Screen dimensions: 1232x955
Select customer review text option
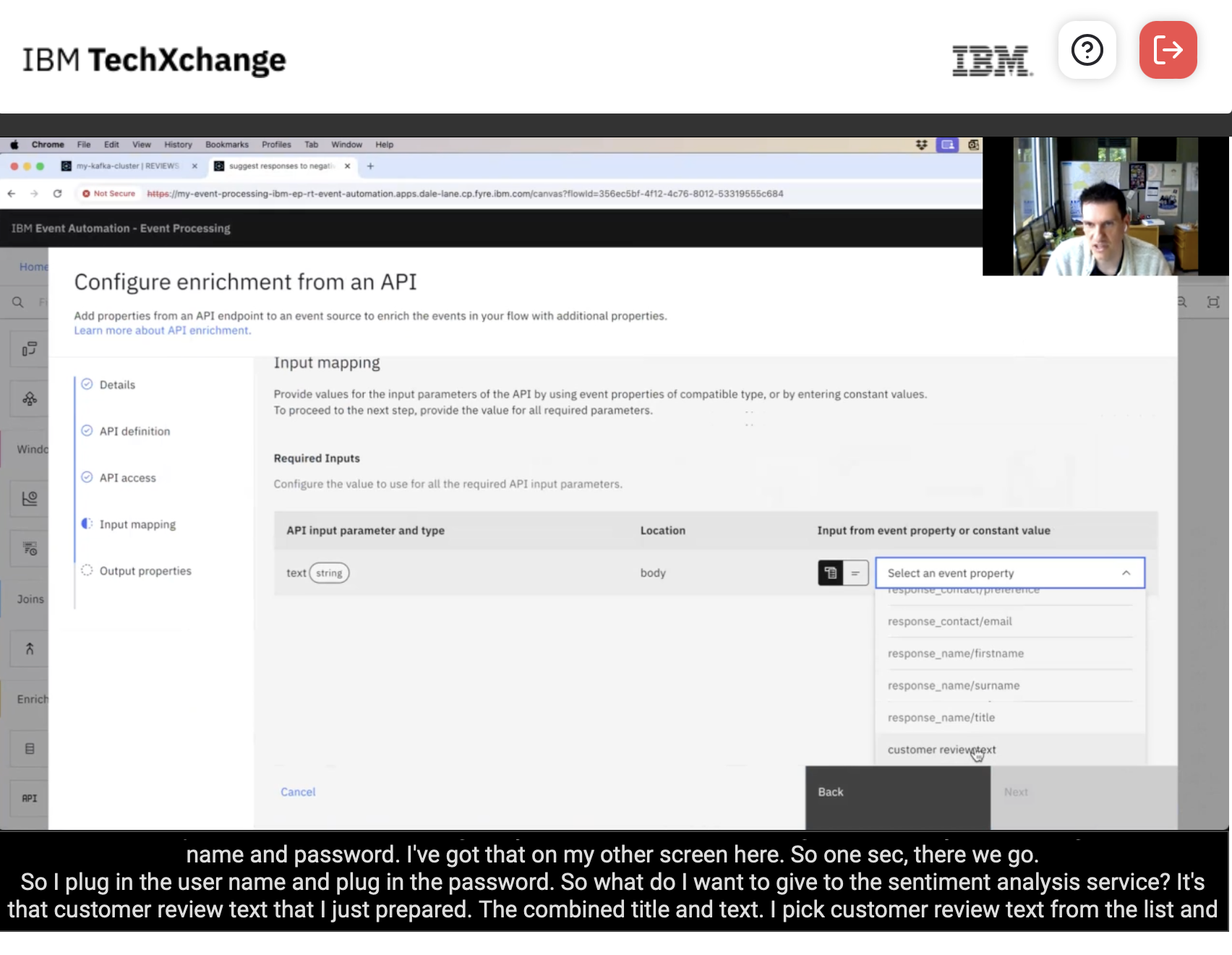point(941,750)
